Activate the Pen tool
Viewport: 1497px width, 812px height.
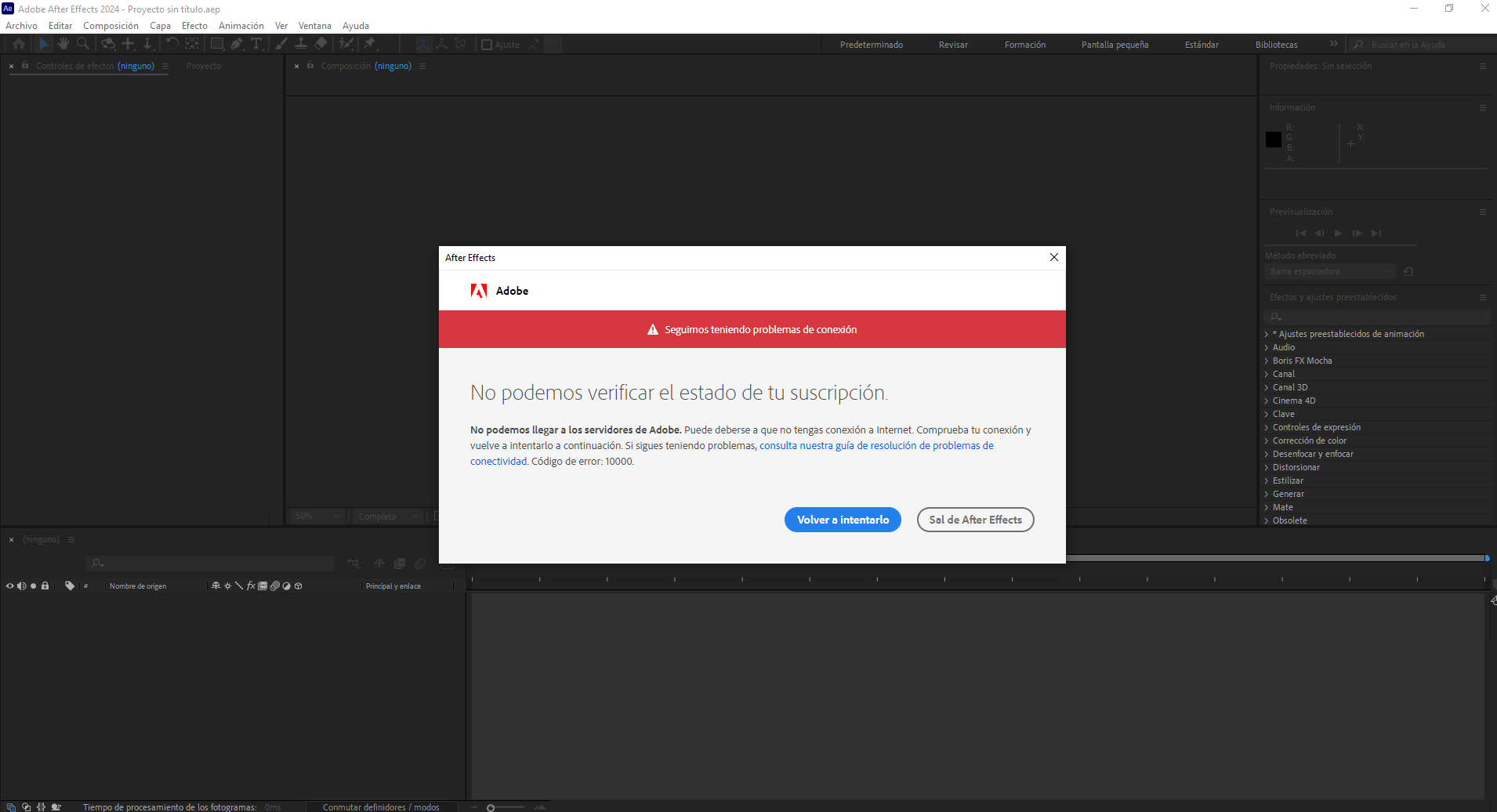click(237, 44)
